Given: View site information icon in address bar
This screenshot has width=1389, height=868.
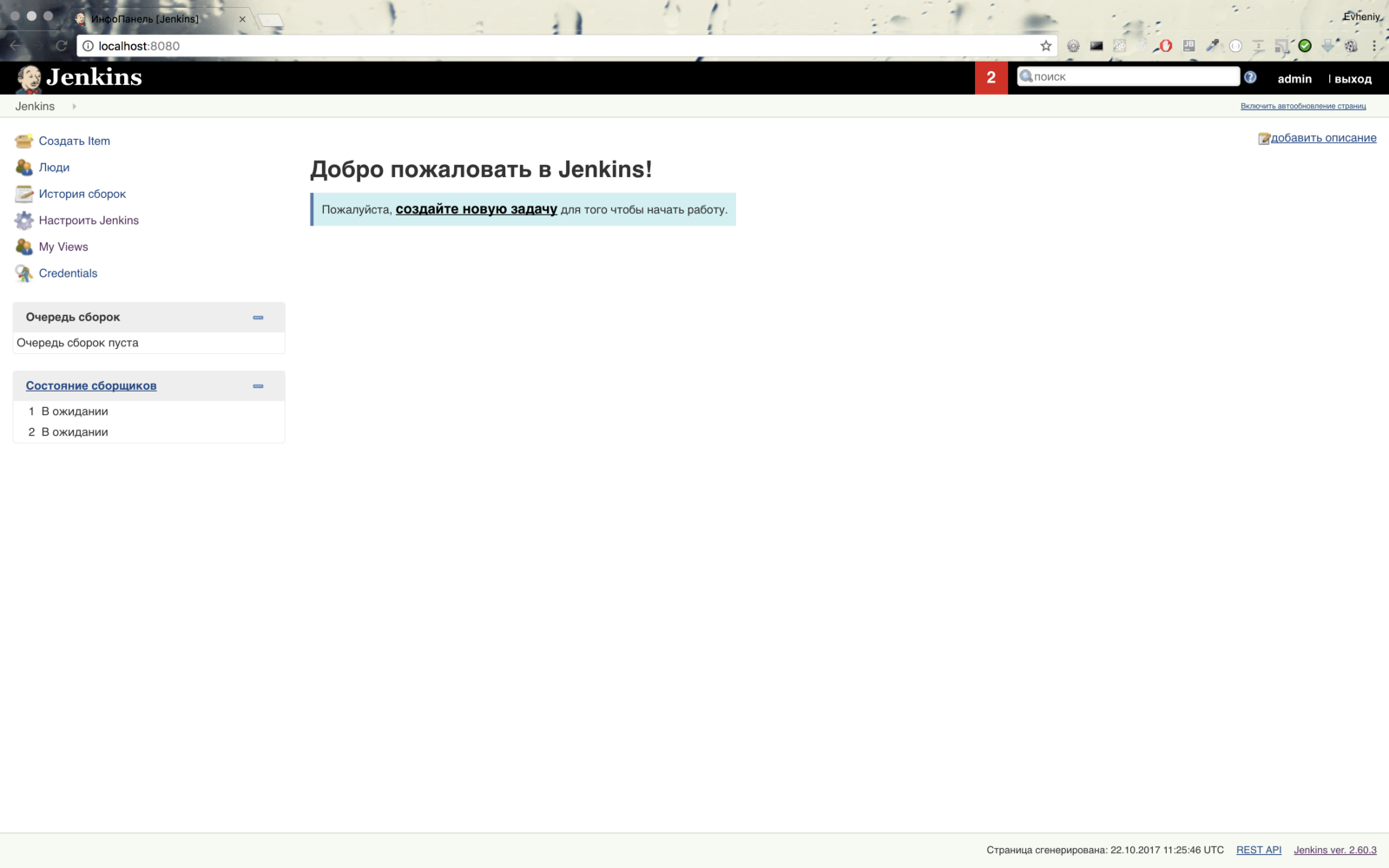Looking at the screenshot, I should 88,46.
